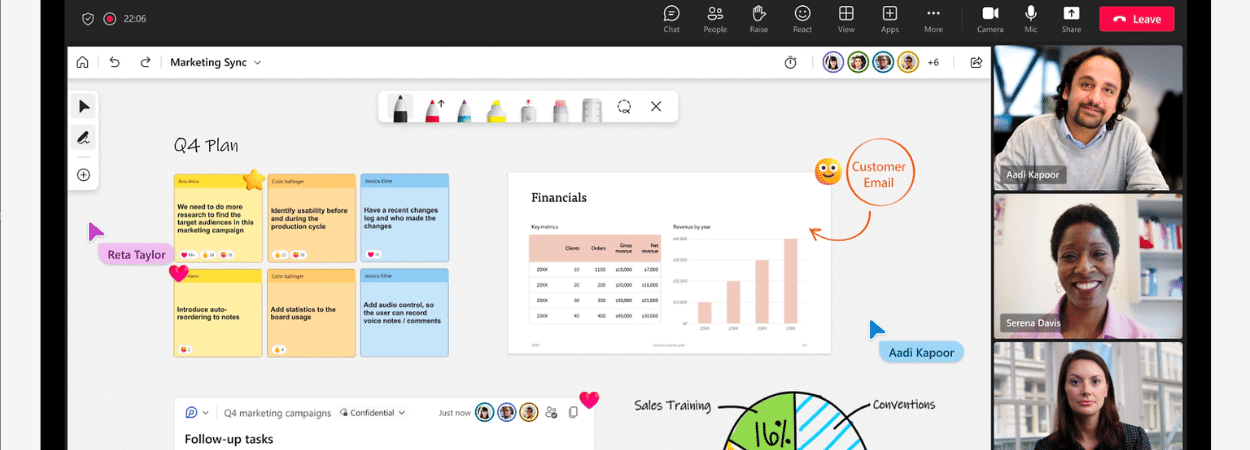The height and width of the screenshot is (450, 1250).
Task: Select the eraser tool
Action: (560, 108)
